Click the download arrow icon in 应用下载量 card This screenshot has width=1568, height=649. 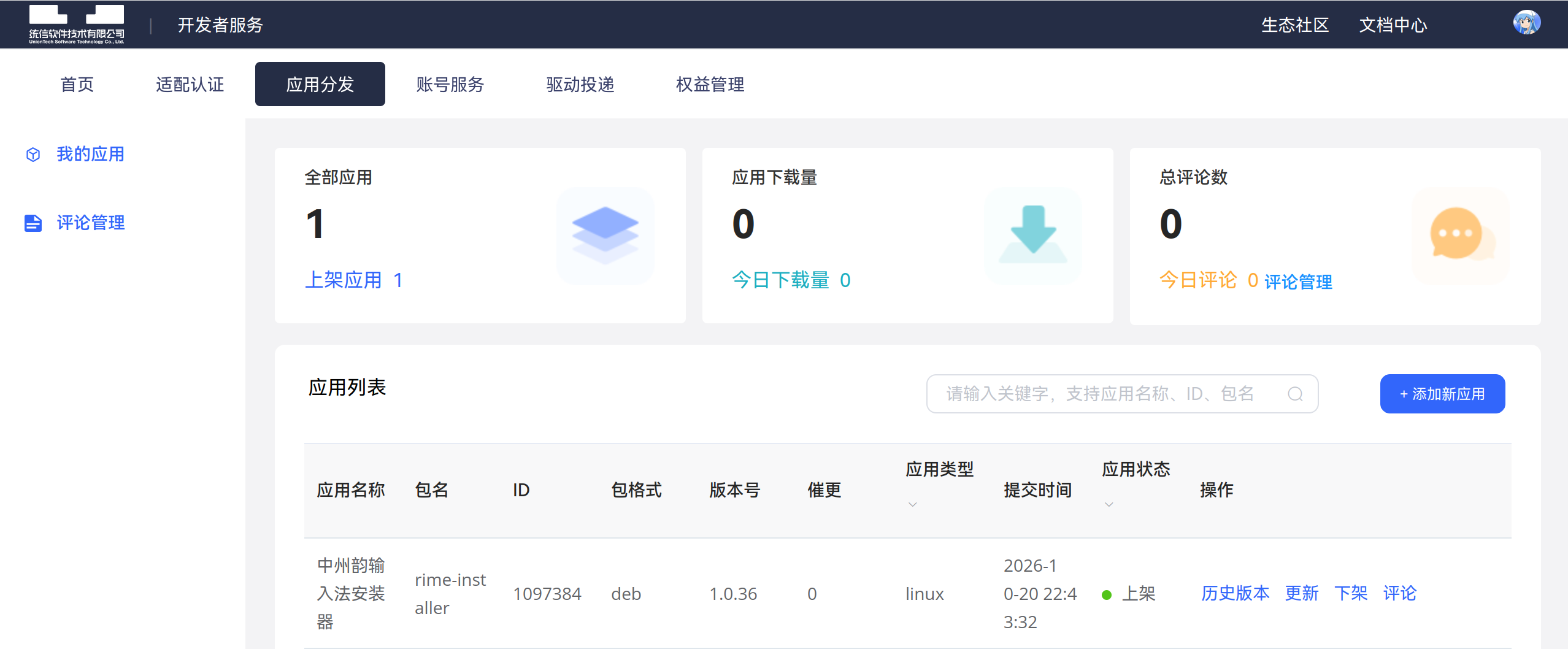(1033, 236)
